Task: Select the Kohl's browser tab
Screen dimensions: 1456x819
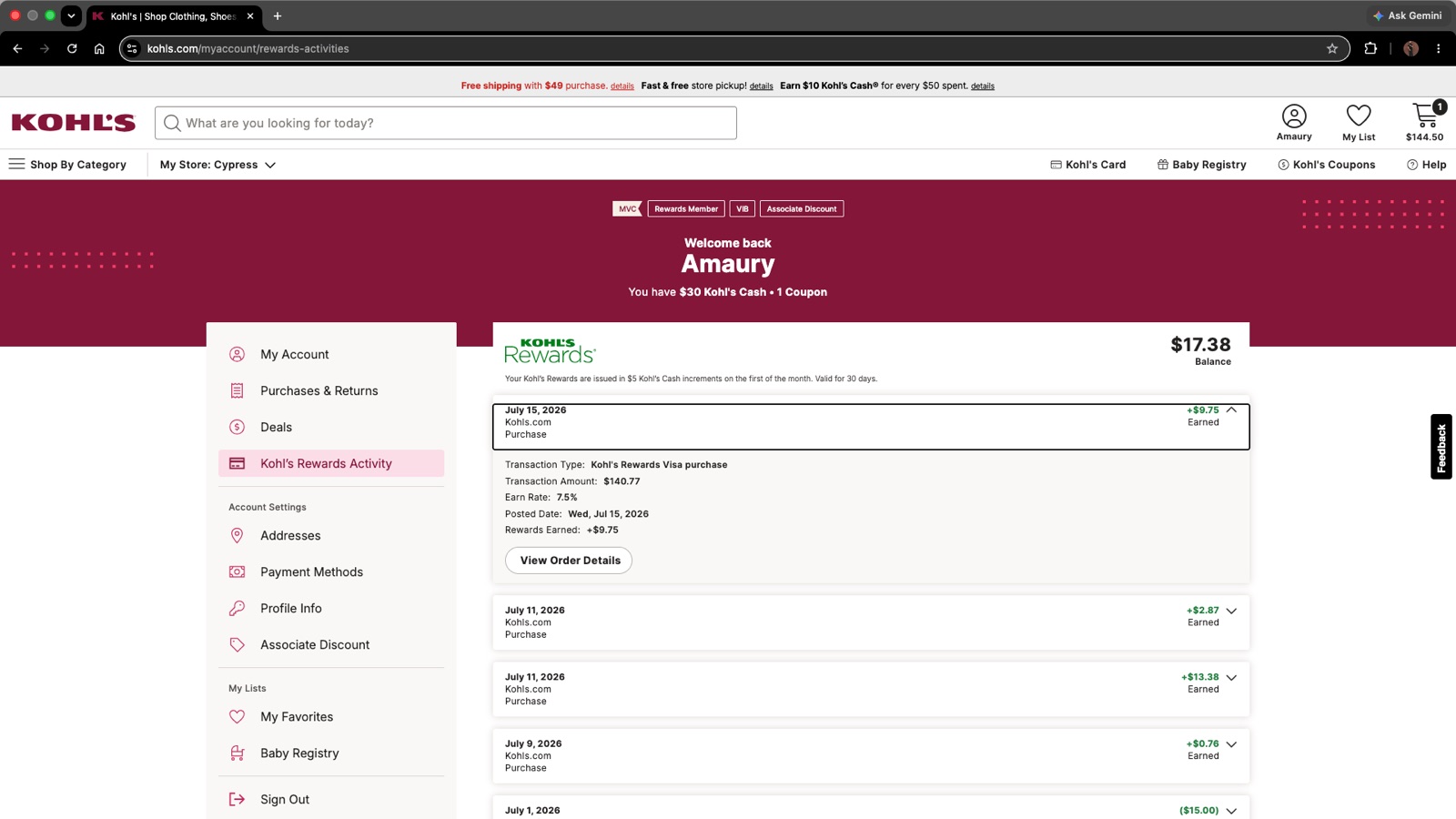Action: (173, 16)
